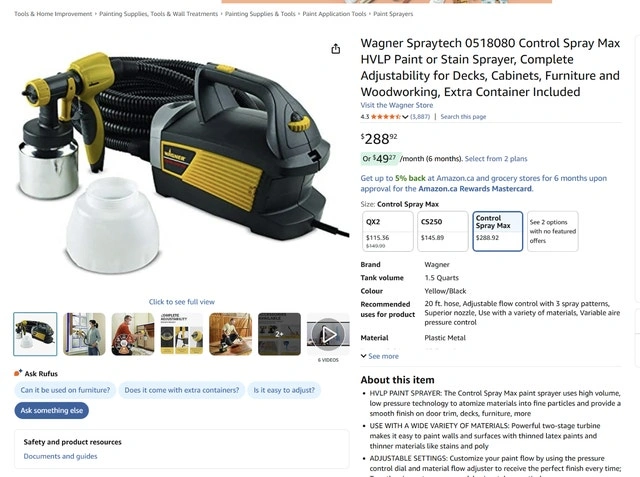The width and height of the screenshot is (640, 477).
Task: Open Tools & Home Improvement breadcrumb
Action: (53, 14)
